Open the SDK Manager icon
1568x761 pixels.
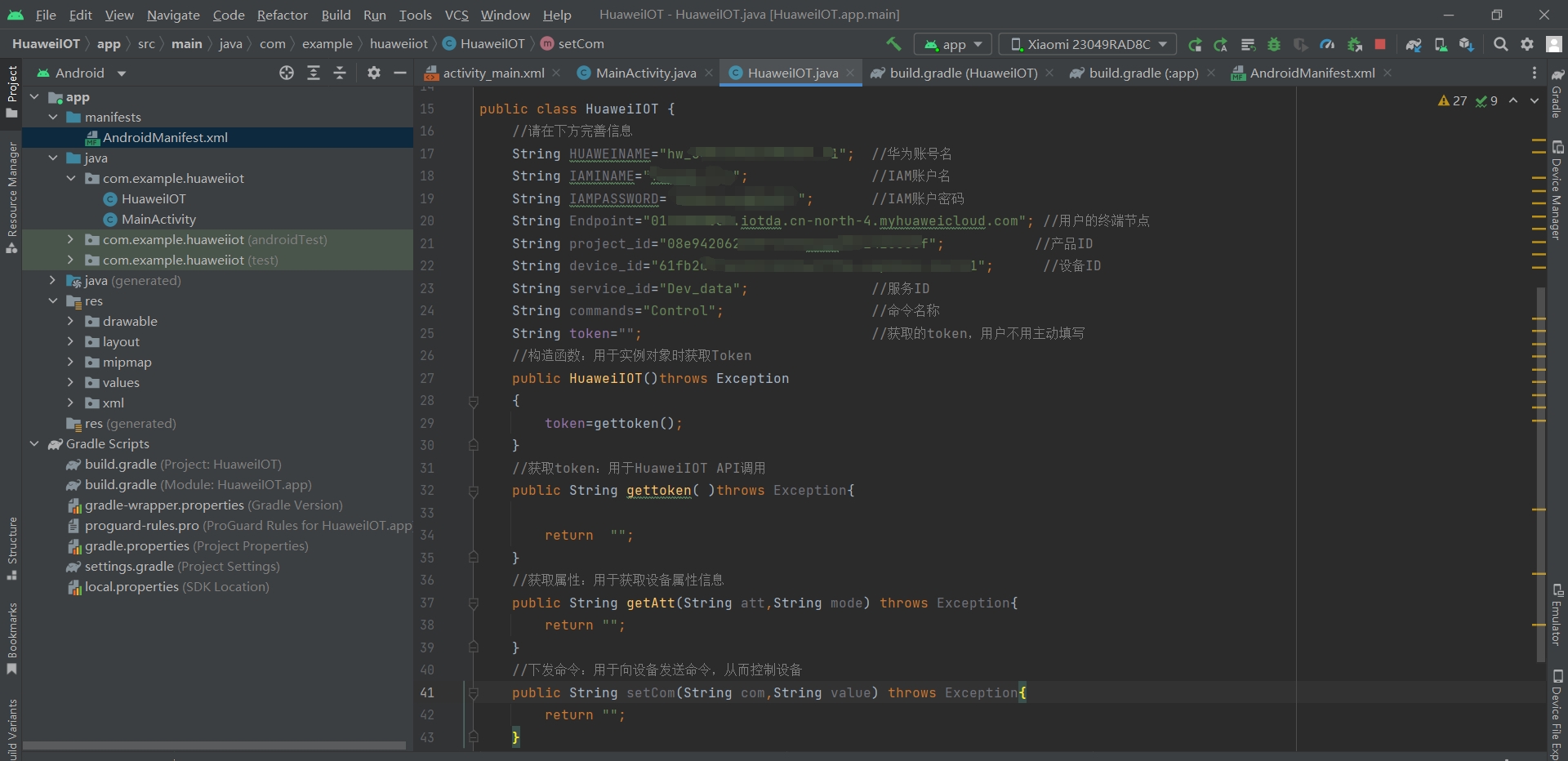pyautogui.click(x=1467, y=44)
